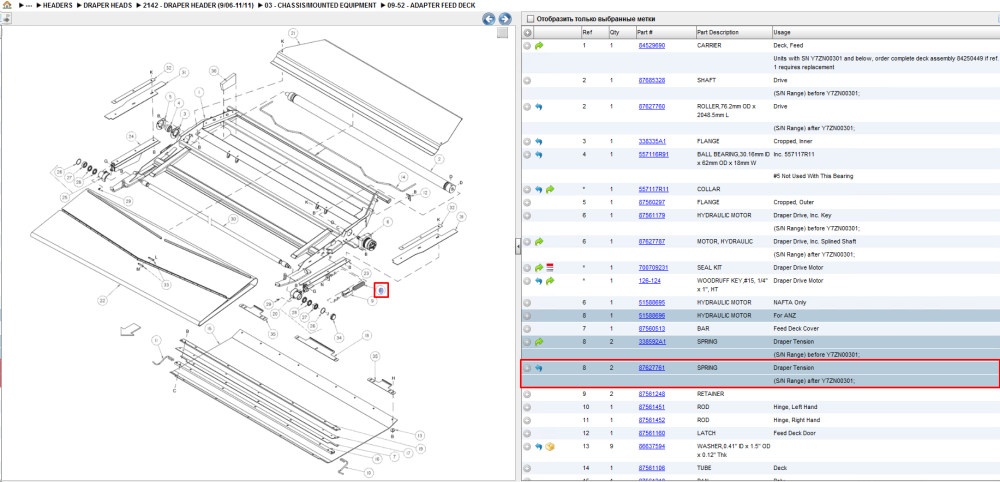Click the Ref column header
The height and width of the screenshot is (482, 1000).
[594, 33]
